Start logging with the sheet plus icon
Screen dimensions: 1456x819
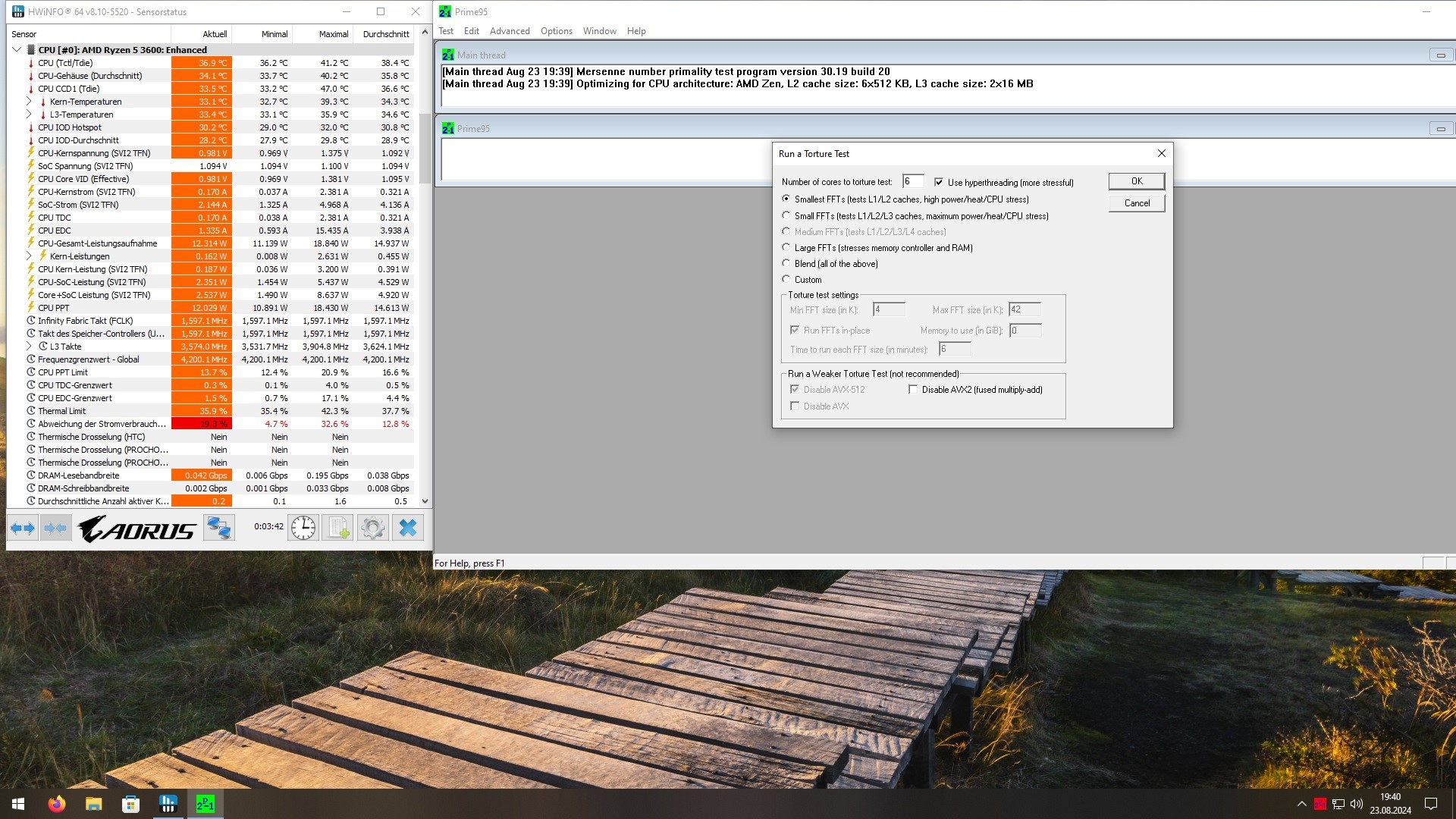[338, 528]
